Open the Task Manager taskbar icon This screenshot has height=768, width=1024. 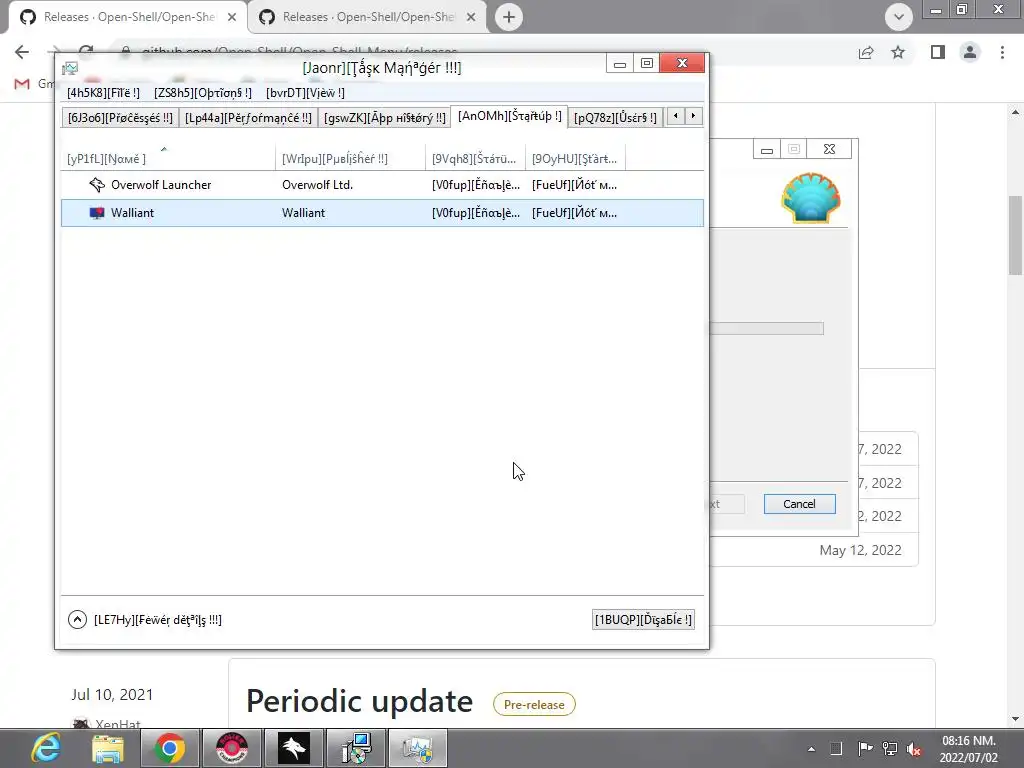418,748
